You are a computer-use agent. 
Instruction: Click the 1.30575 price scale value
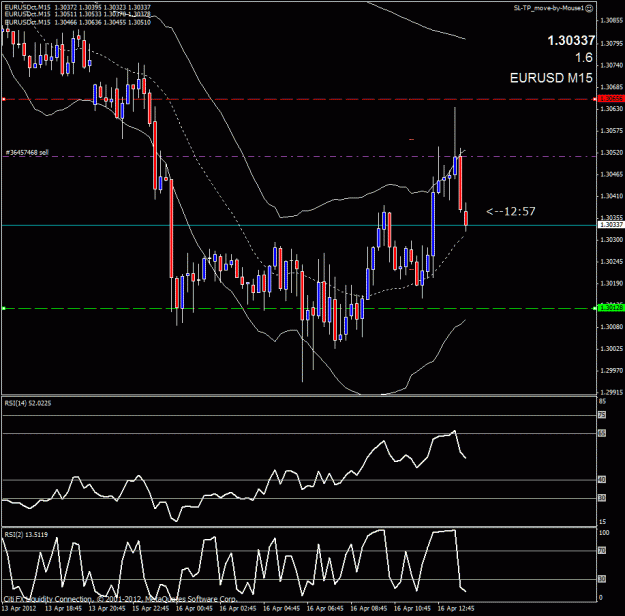pos(612,131)
